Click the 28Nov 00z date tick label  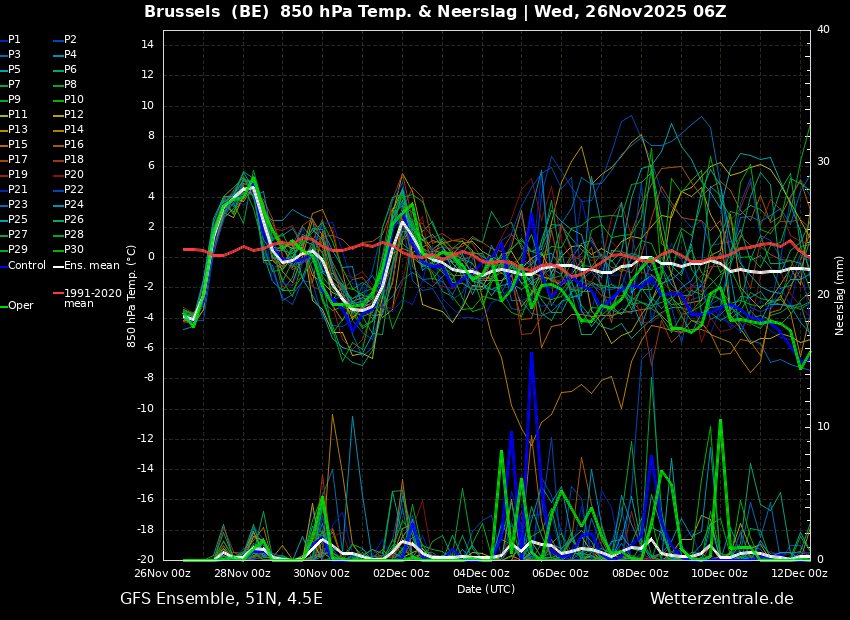point(243,573)
